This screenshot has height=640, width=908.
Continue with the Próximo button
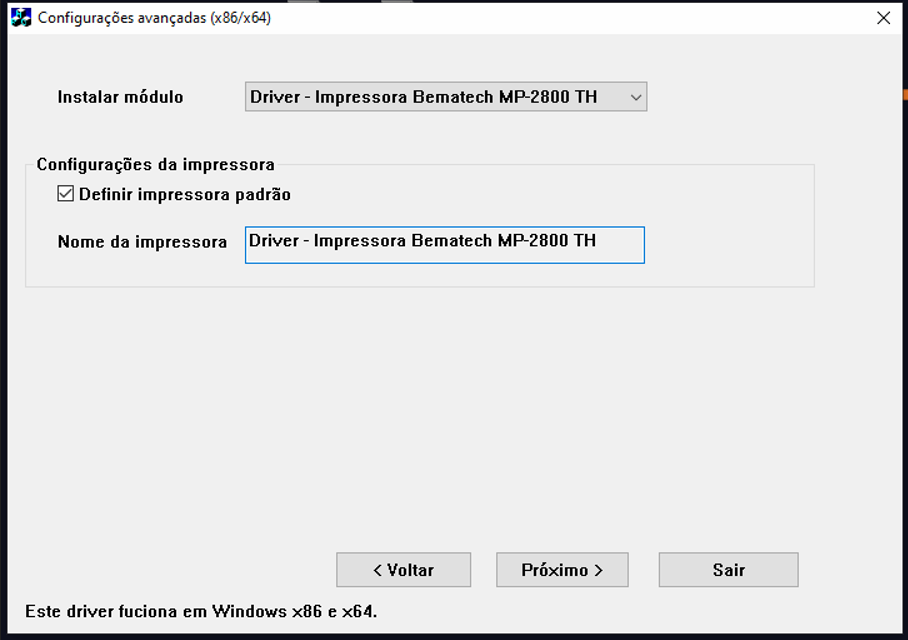click(x=562, y=570)
